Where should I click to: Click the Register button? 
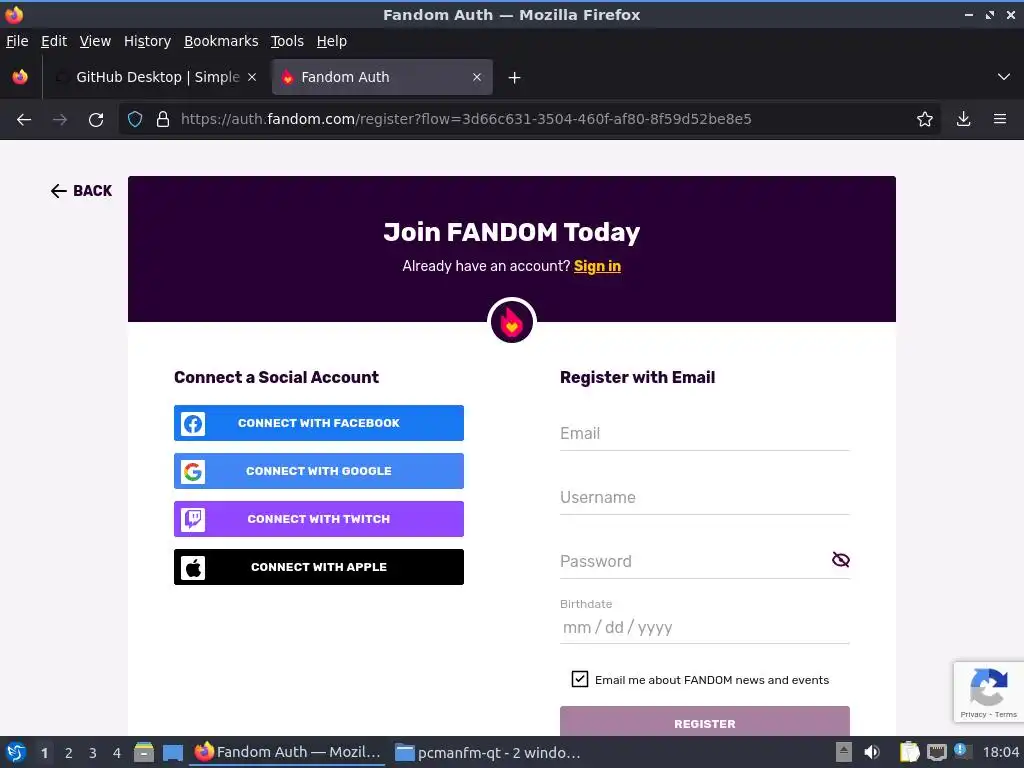pyautogui.click(x=705, y=721)
